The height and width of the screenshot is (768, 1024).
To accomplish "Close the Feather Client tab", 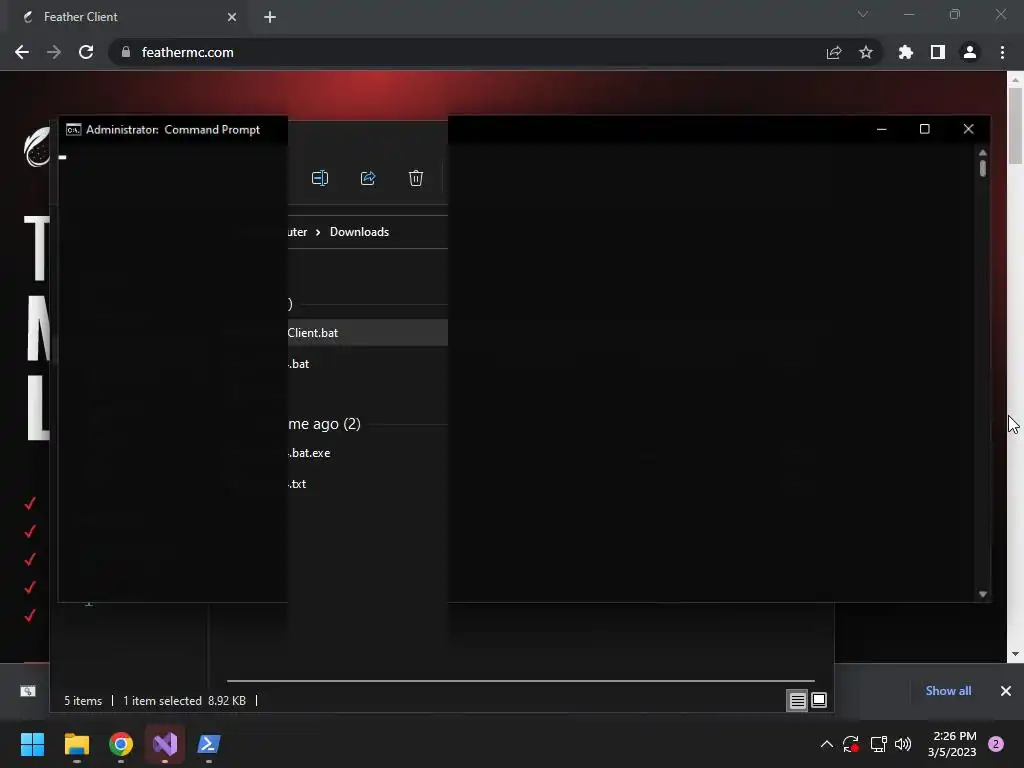I will point(232,17).
